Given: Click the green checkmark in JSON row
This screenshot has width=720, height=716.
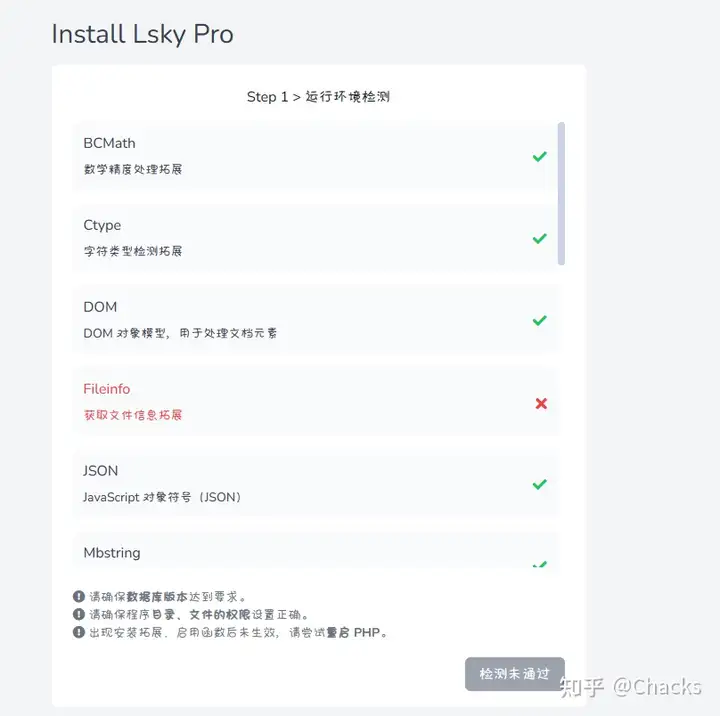Looking at the screenshot, I should pos(540,484).
